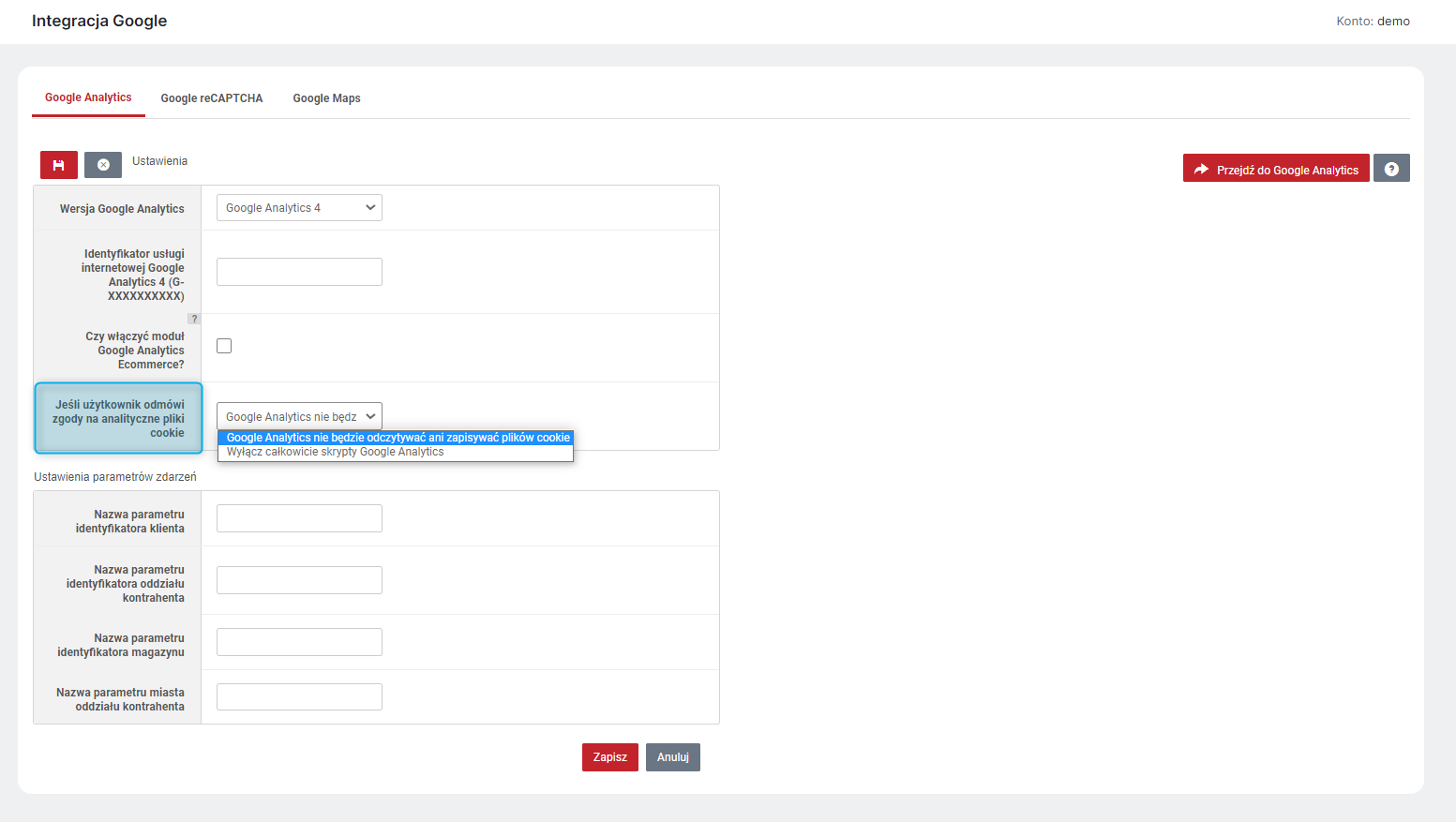Choose 'Wyłącz całkowicie skrypty Google Analytics' option
This screenshot has width=1456, height=822.
click(396, 452)
